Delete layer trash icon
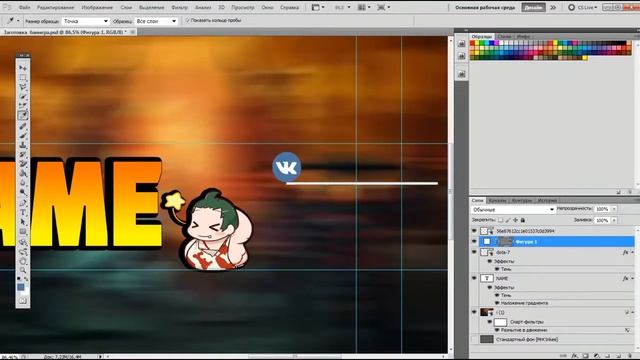The height and width of the screenshot is (360, 640). (629, 356)
